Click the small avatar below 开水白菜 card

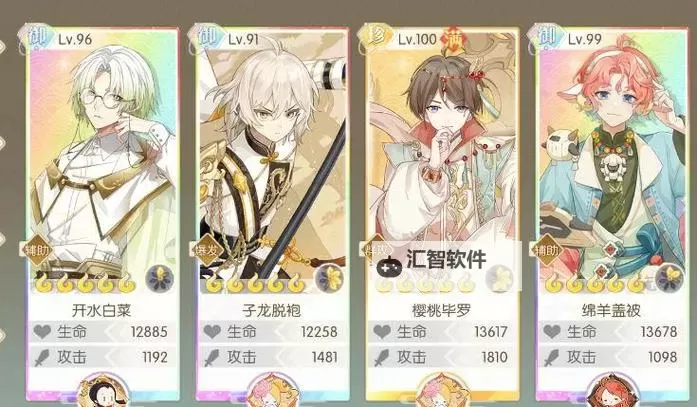pyautogui.click(x=103, y=391)
